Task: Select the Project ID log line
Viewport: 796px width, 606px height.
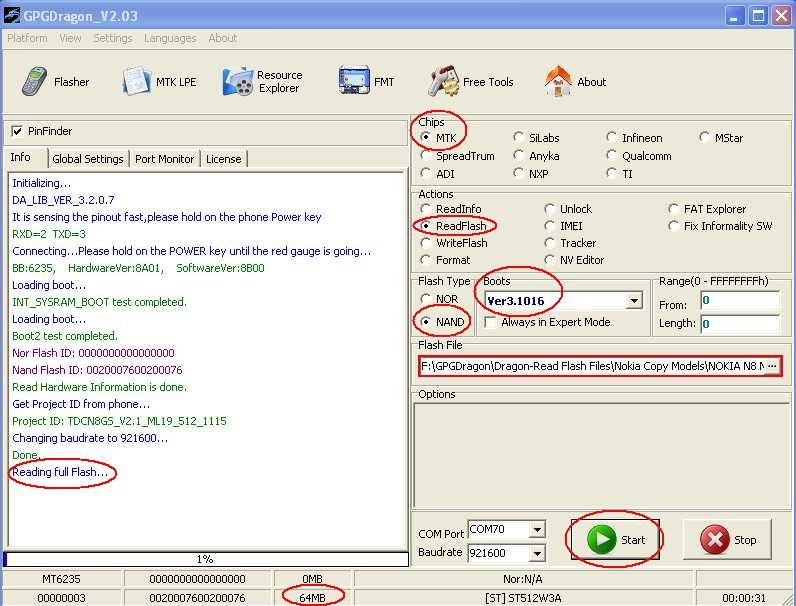Action: click(x=119, y=421)
